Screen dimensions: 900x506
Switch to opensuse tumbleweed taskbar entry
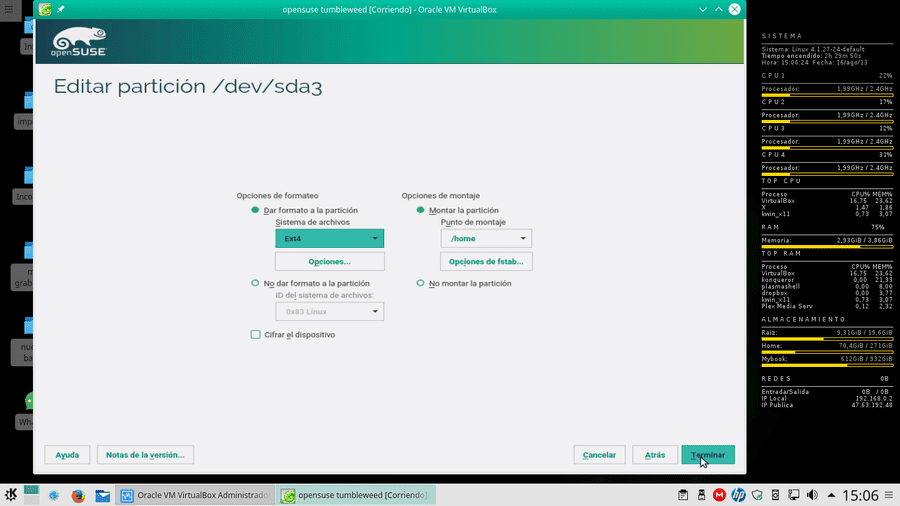coord(356,495)
